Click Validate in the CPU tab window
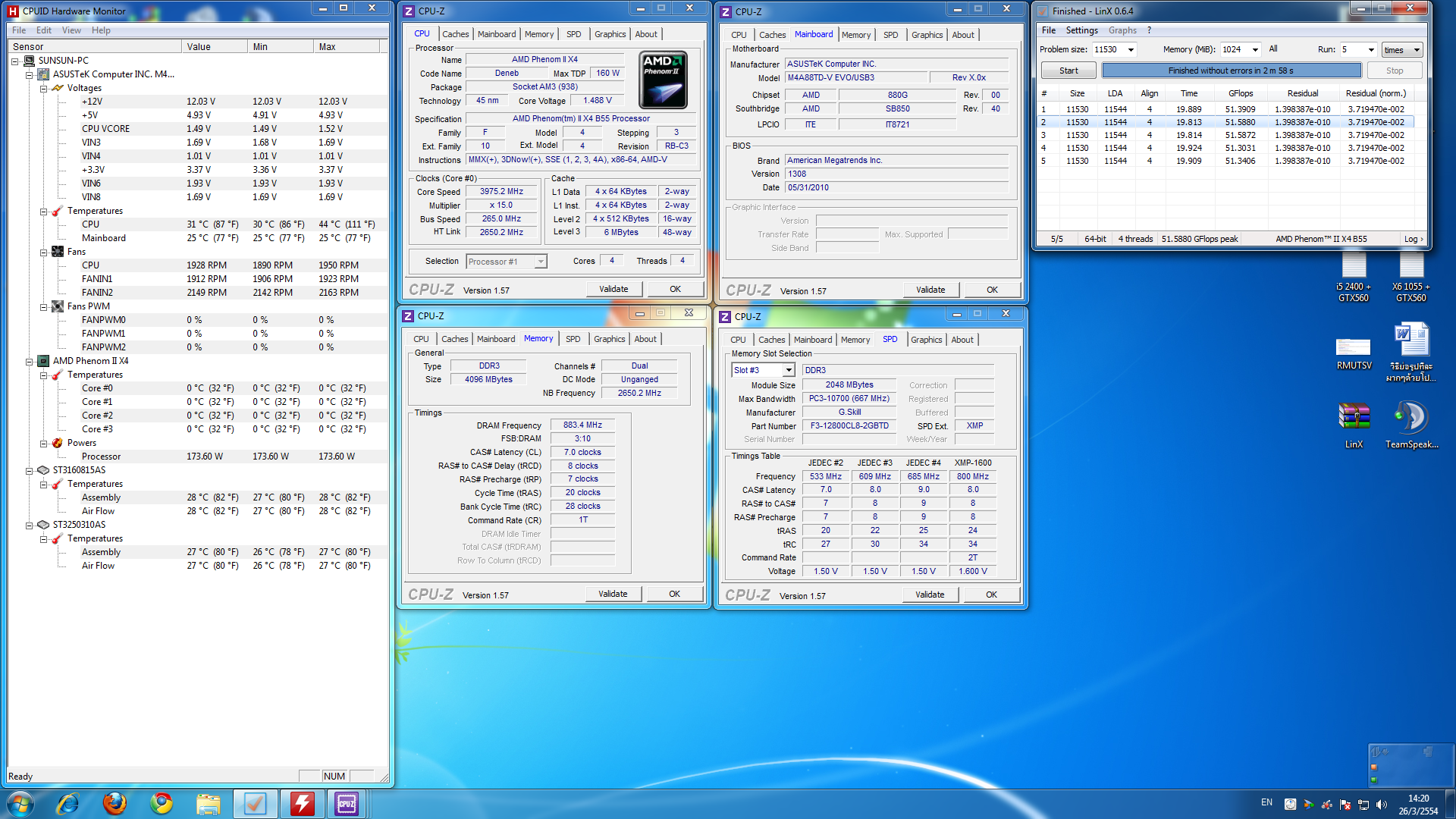 613,289
